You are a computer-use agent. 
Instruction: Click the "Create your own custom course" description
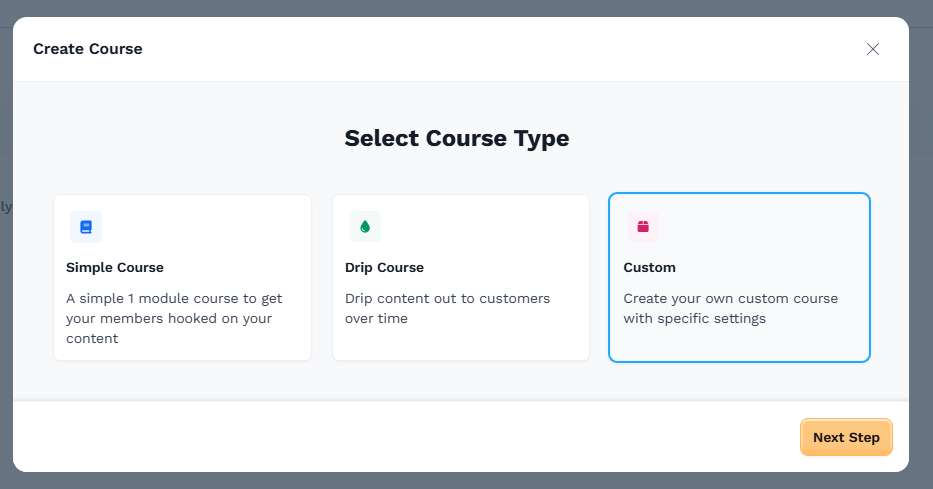(x=730, y=298)
